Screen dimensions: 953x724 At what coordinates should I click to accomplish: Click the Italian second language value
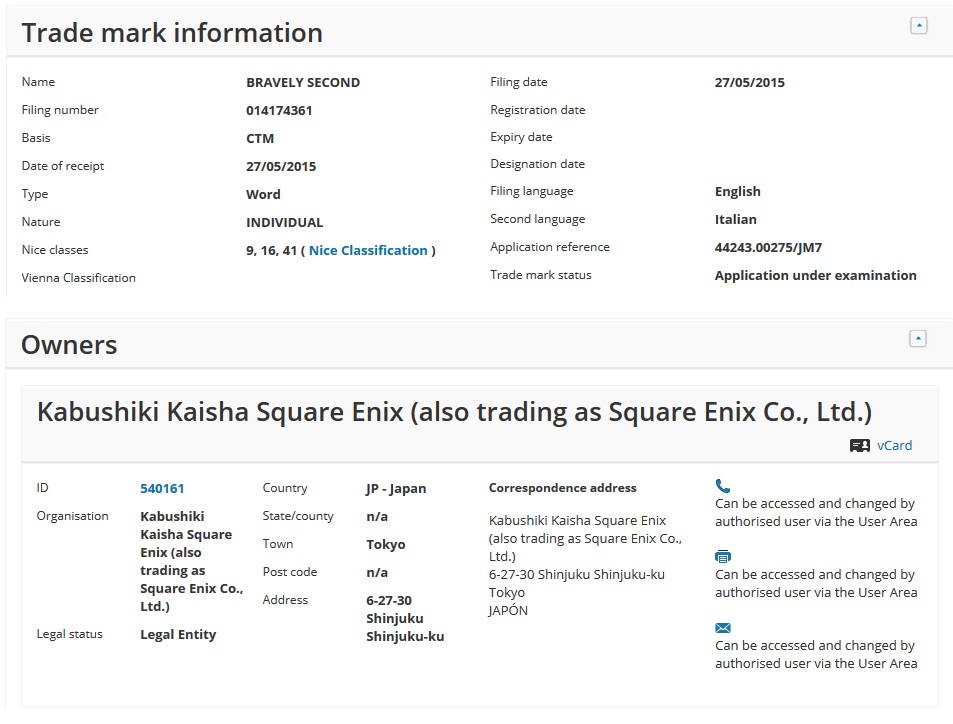click(735, 220)
